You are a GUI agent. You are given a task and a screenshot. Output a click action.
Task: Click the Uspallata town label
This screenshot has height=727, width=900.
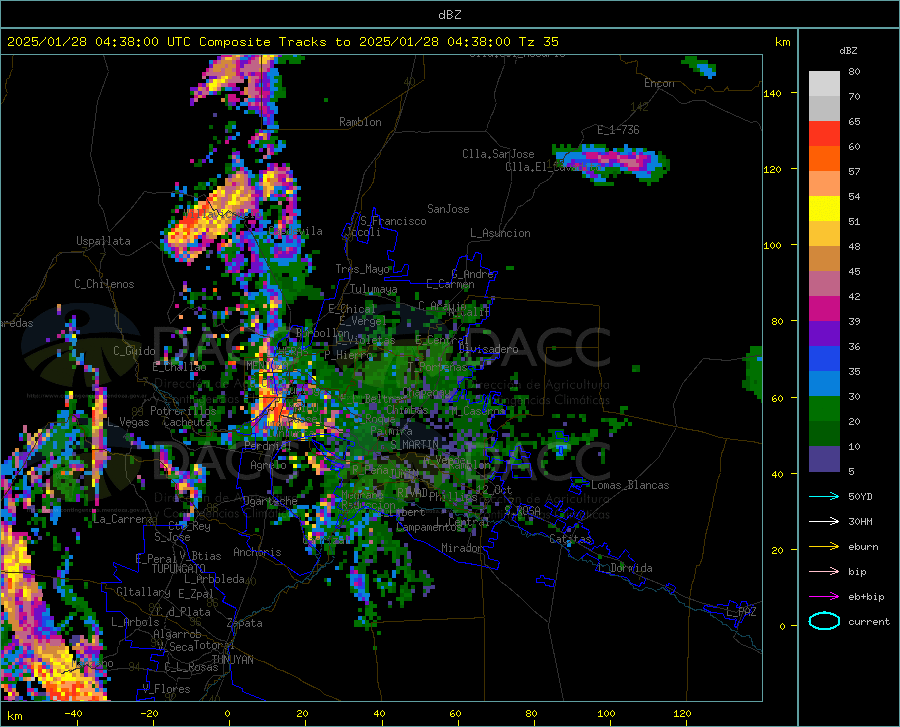coord(103,241)
